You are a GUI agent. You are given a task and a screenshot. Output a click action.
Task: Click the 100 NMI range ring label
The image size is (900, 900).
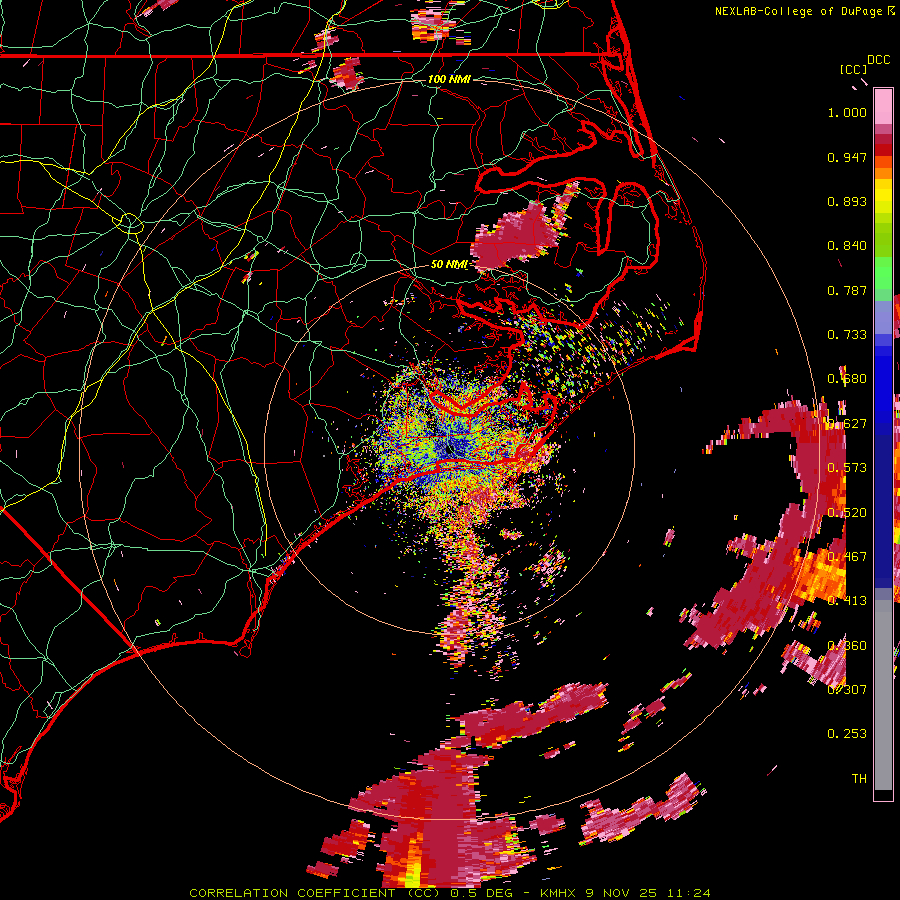pos(449,79)
